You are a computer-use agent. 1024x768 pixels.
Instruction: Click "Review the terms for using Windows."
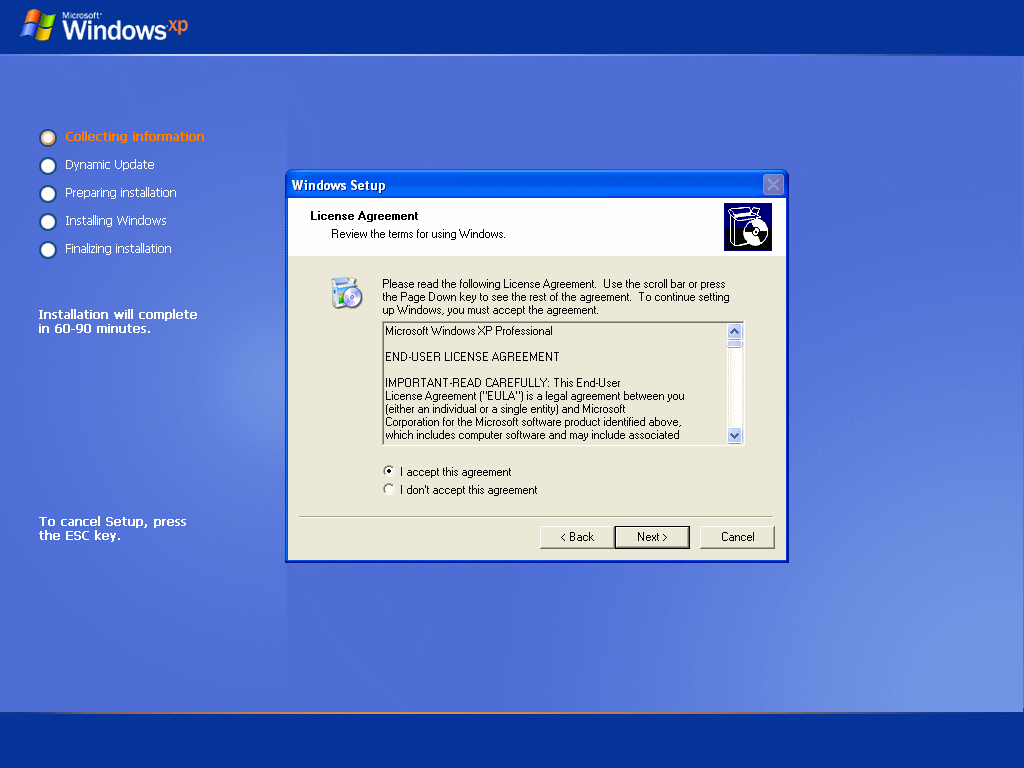coord(418,234)
